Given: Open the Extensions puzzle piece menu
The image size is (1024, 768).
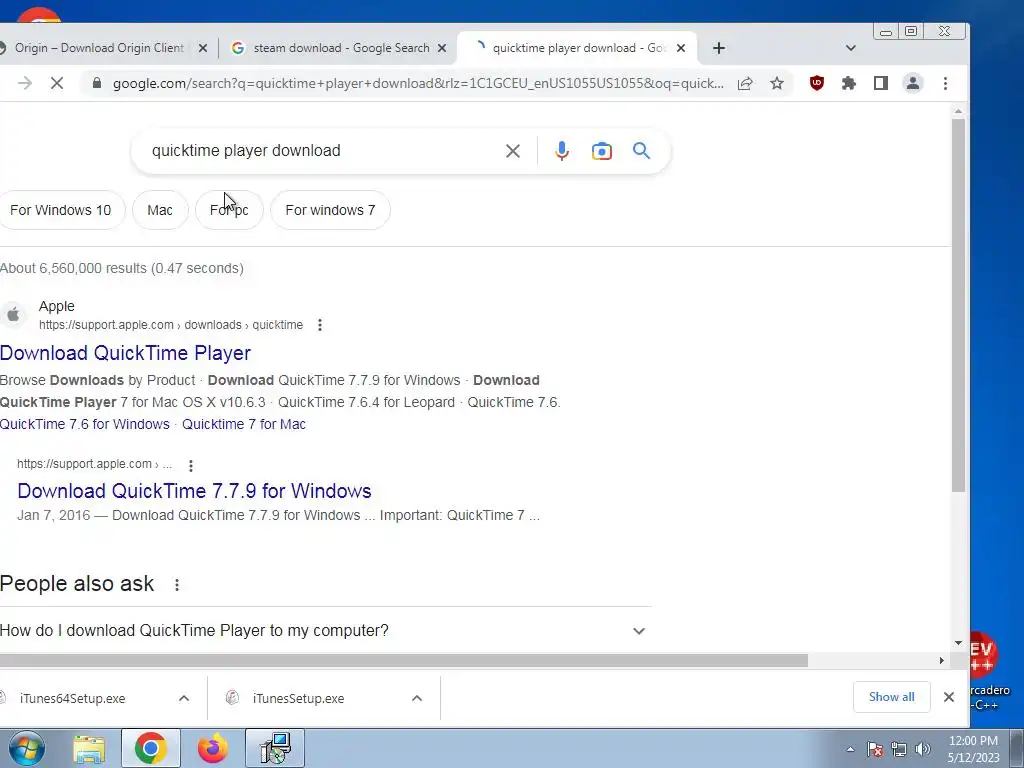Looking at the screenshot, I should coord(848,83).
